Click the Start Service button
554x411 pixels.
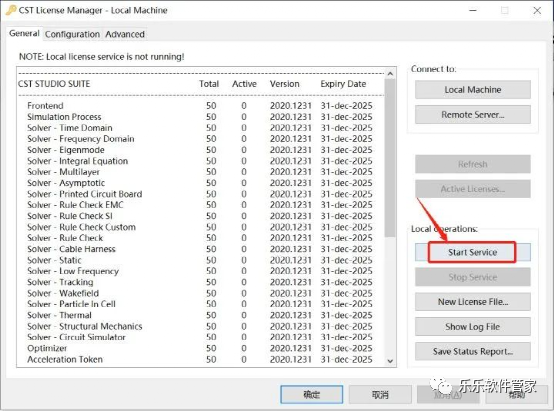(x=473, y=252)
